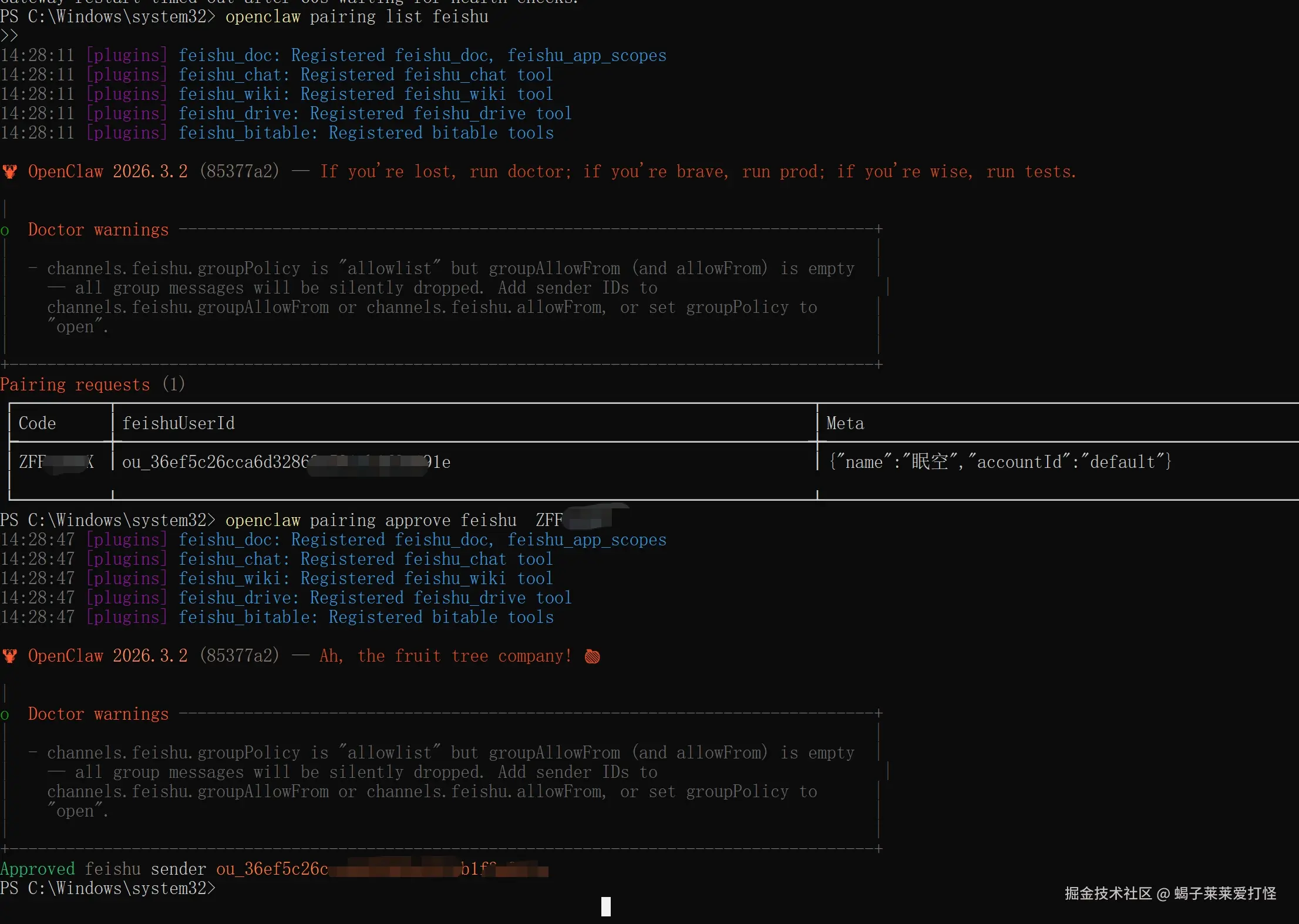Image resolution: width=1299 pixels, height=924 pixels.
Task: Click the white block text cursor
Action: [x=606, y=906]
